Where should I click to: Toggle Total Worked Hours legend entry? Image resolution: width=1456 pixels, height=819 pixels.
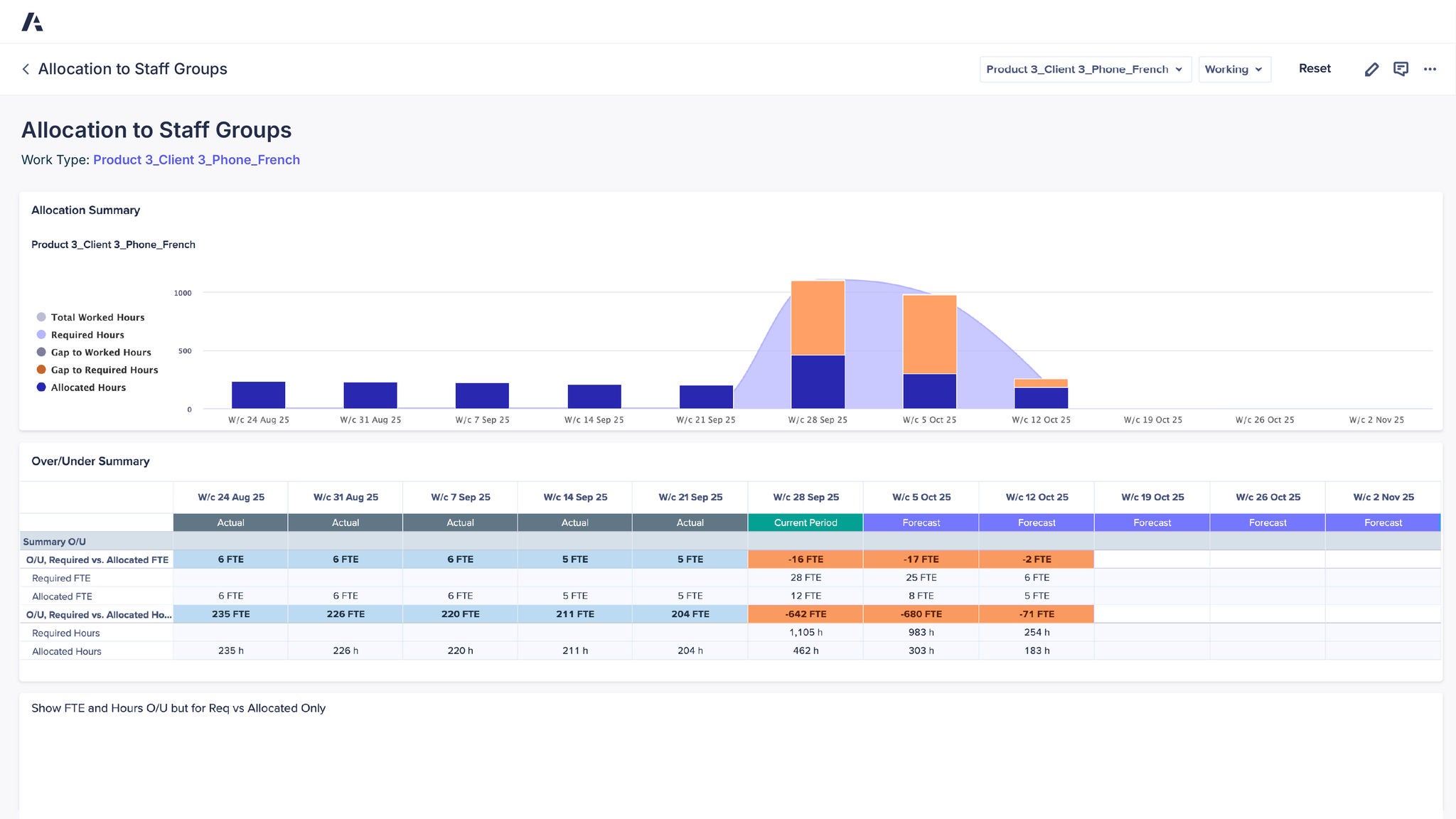[90, 317]
